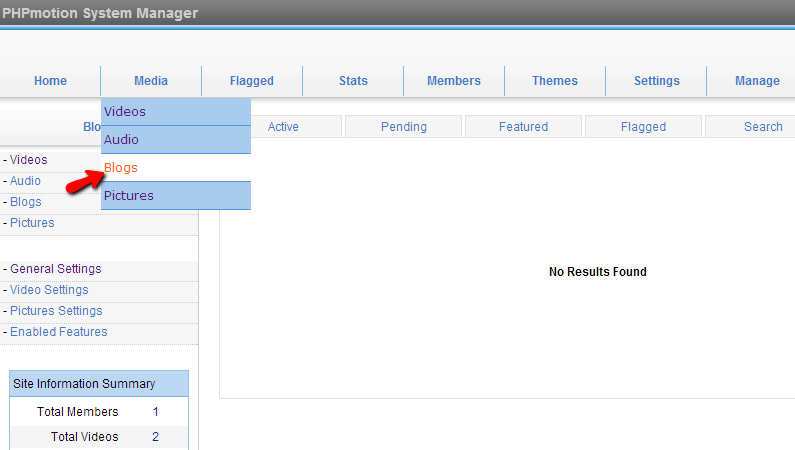
Task: Open the Home navigation tab
Action: [x=50, y=81]
